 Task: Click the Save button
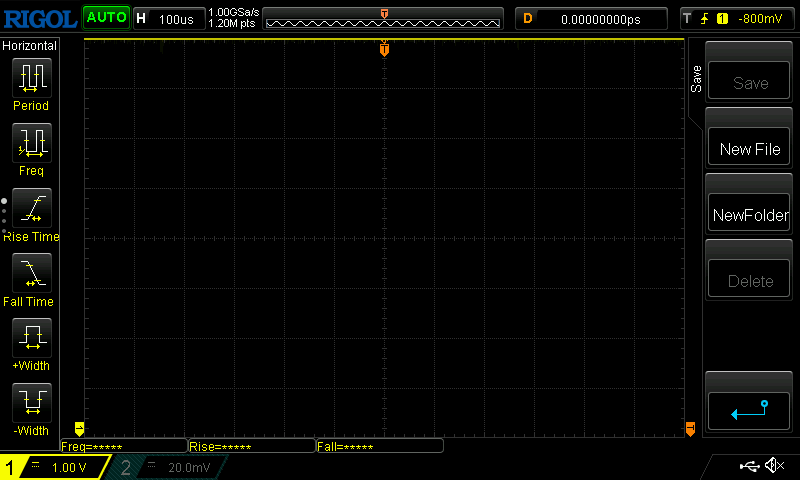pyautogui.click(x=748, y=80)
